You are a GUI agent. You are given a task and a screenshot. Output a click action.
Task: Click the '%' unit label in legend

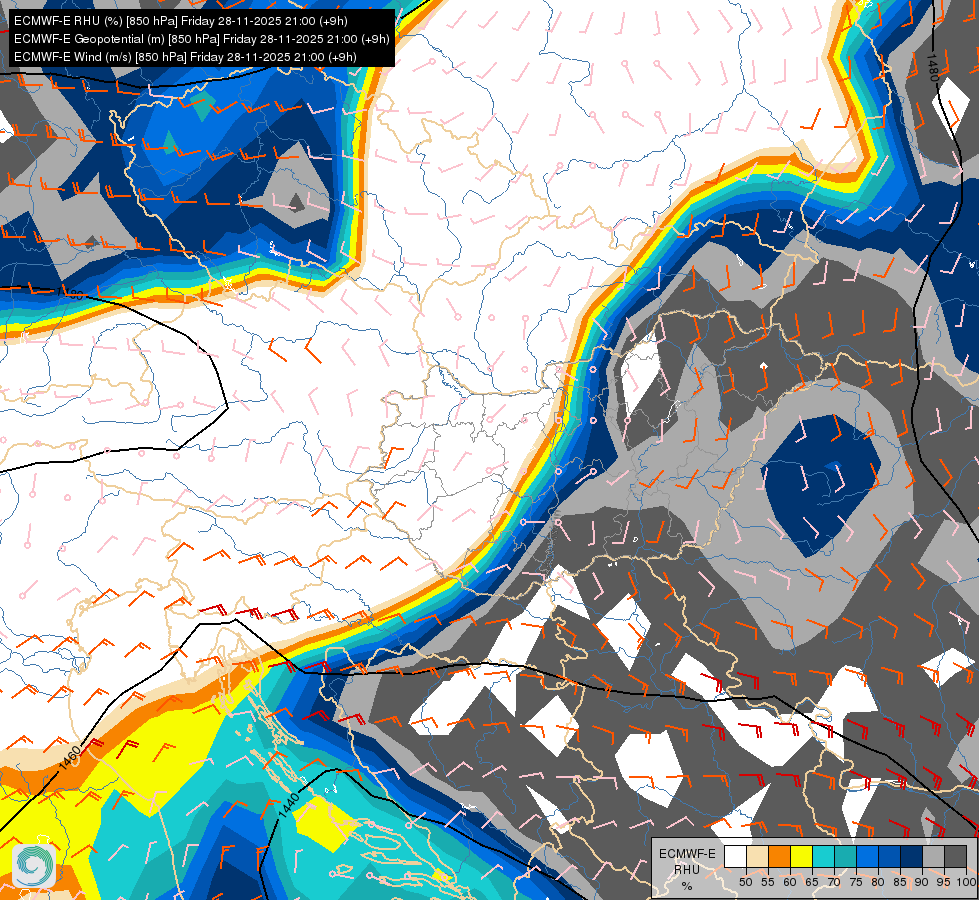click(x=687, y=886)
